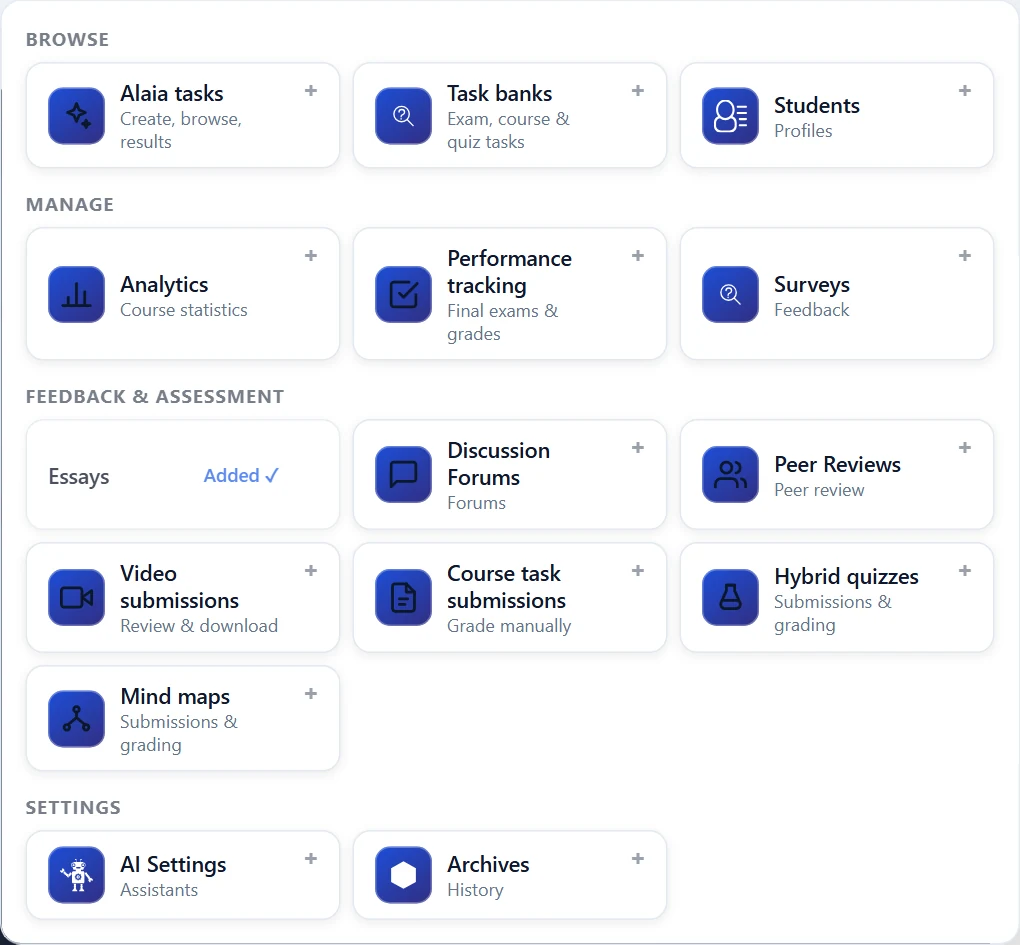Click the AI Settings robot icon

pos(76,875)
